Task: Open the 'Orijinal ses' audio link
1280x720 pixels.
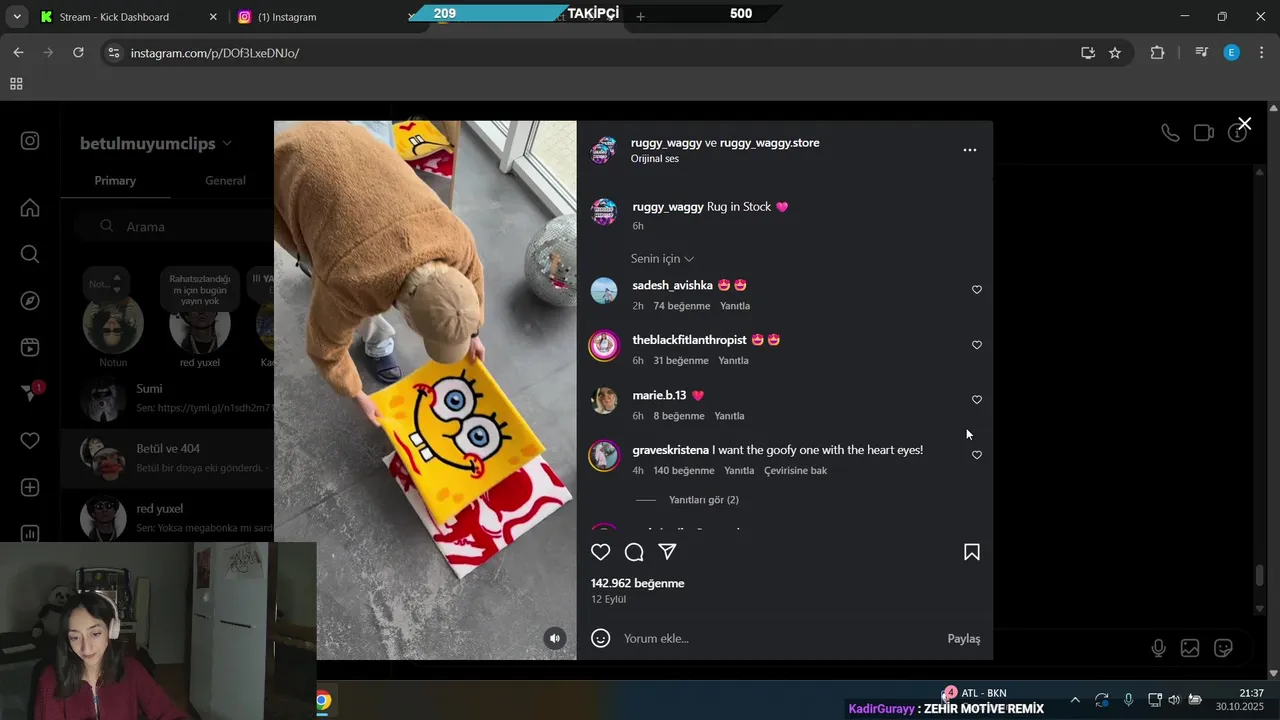Action: [655, 159]
